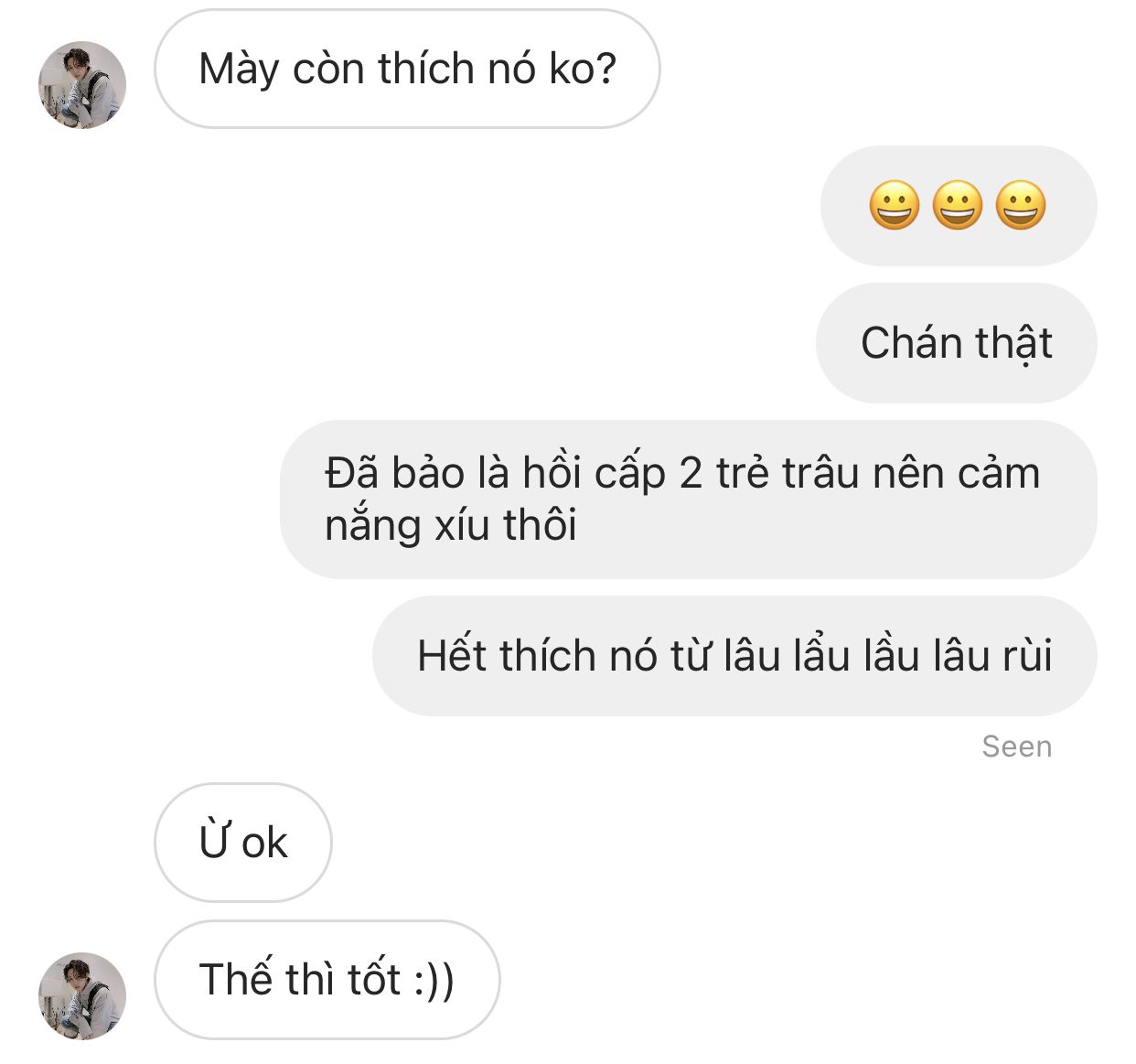The width and height of the screenshot is (1136, 1064).
Task: Tap the words "nắng xíu thôi" on the second line
Action: point(451,526)
